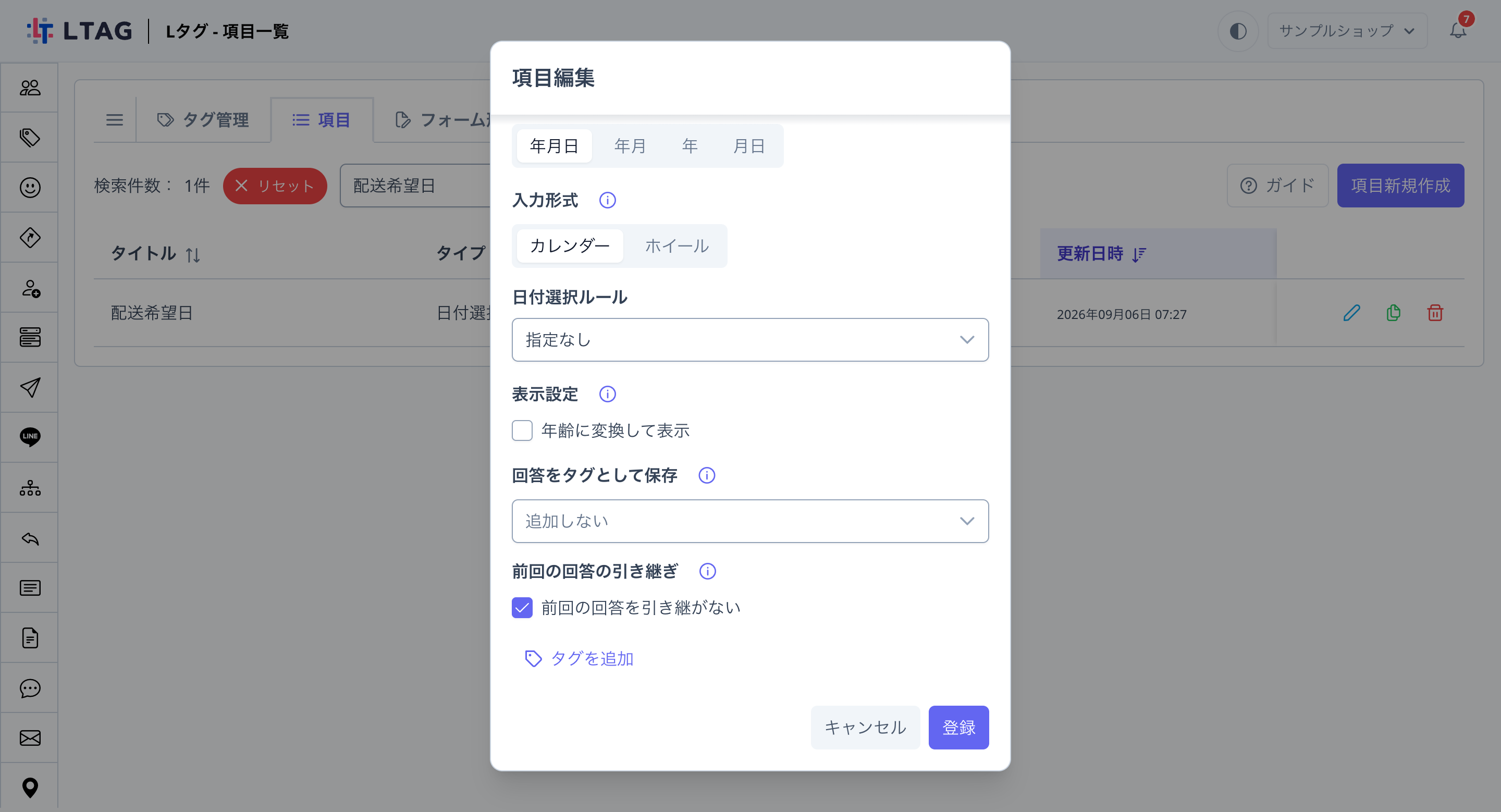Click the paper plane send icon
The image size is (1501, 812).
[x=30, y=387]
